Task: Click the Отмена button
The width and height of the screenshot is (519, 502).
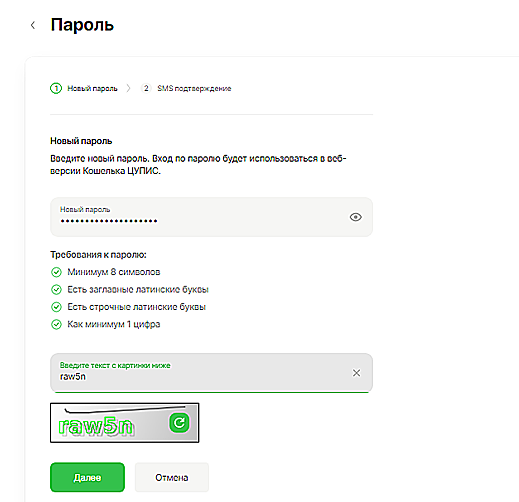Action: (x=172, y=477)
